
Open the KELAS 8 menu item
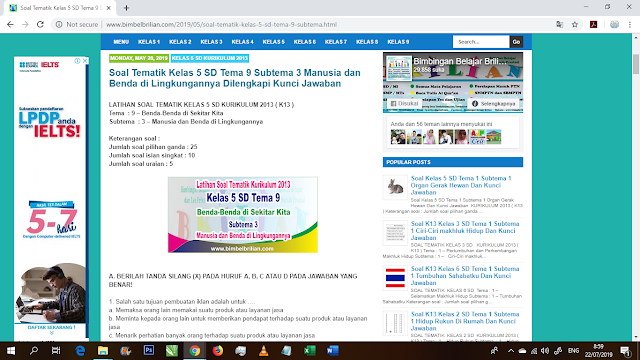pyautogui.click(x=367, y=42)
